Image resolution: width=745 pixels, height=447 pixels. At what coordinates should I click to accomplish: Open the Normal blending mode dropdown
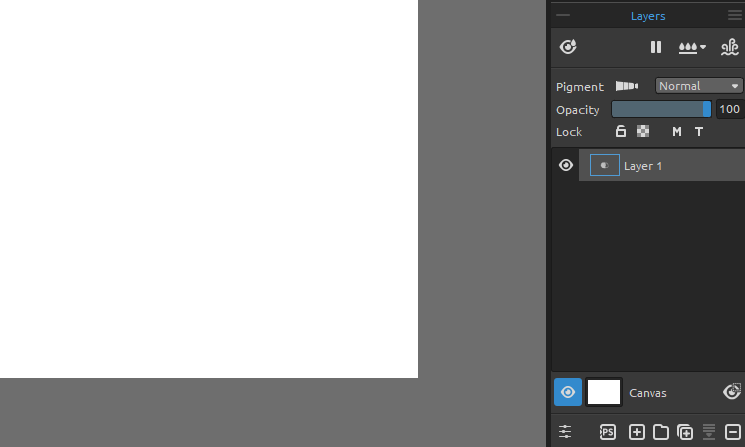(698, 86)
